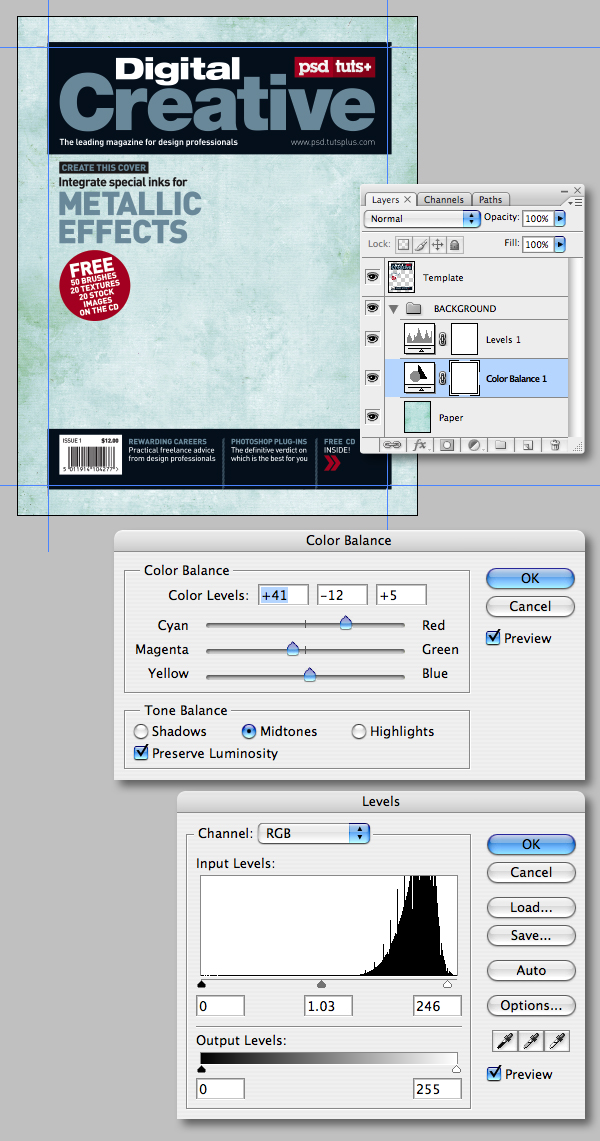The width and height of the screenshot is (600, 1141).
Task: Select the Levels adjustment histogram icon
Action: [419, 339]
